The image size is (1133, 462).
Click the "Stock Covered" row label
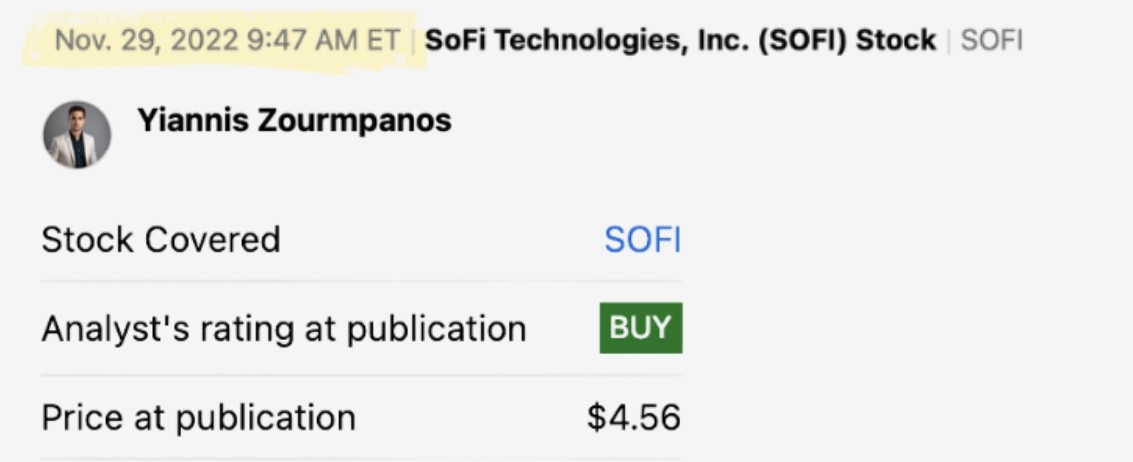(160, 240)
